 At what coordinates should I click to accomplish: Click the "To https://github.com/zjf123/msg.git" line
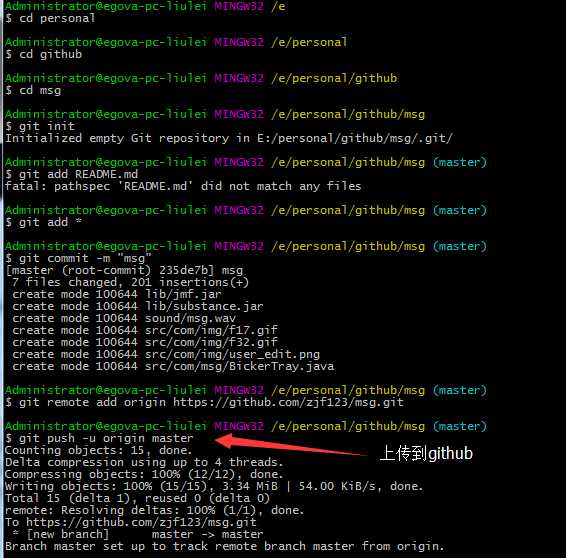[131, 522]
